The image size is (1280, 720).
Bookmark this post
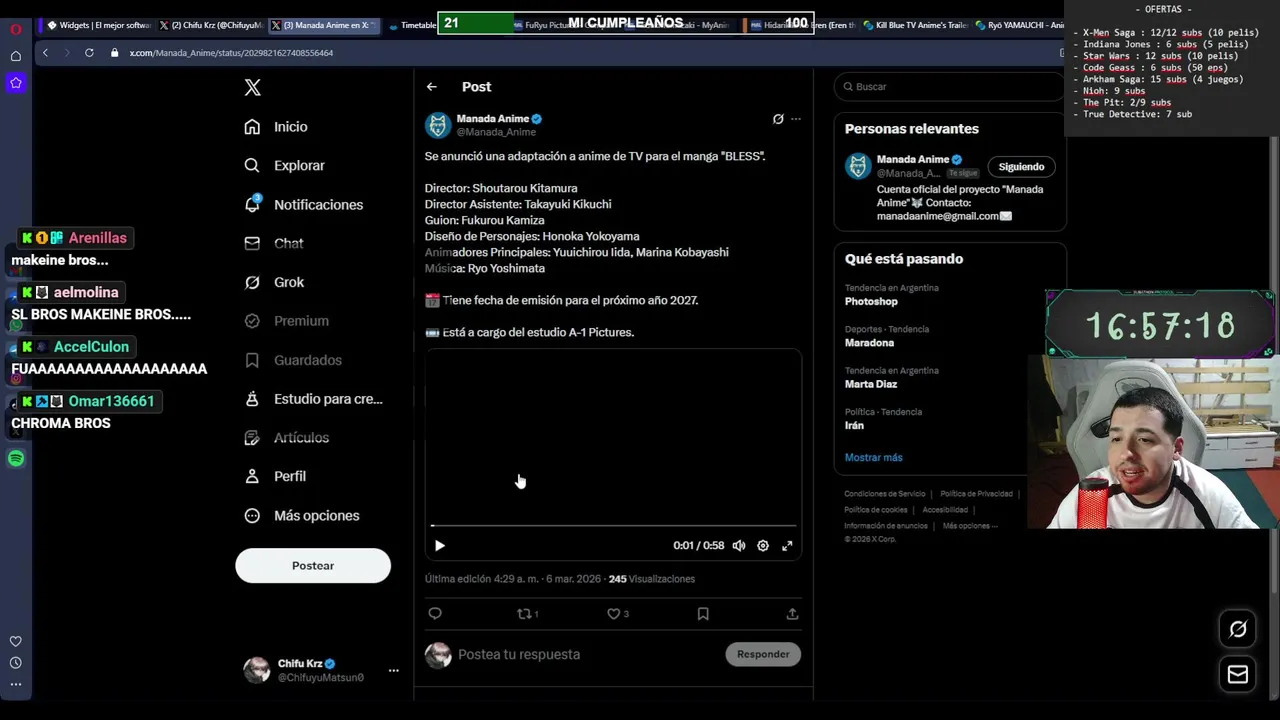point(703,614)
